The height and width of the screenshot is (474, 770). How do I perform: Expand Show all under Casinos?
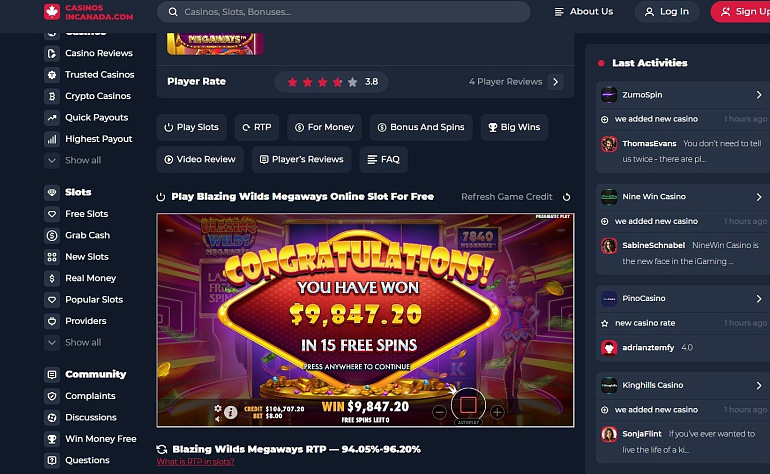(x=73, y=160)
